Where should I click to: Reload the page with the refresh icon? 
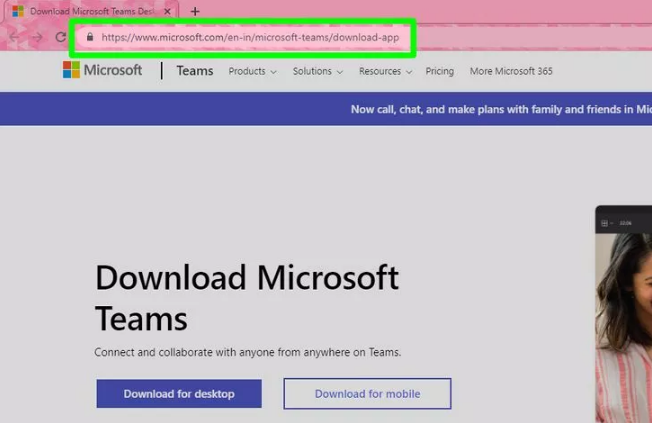(x=61, y=37)
